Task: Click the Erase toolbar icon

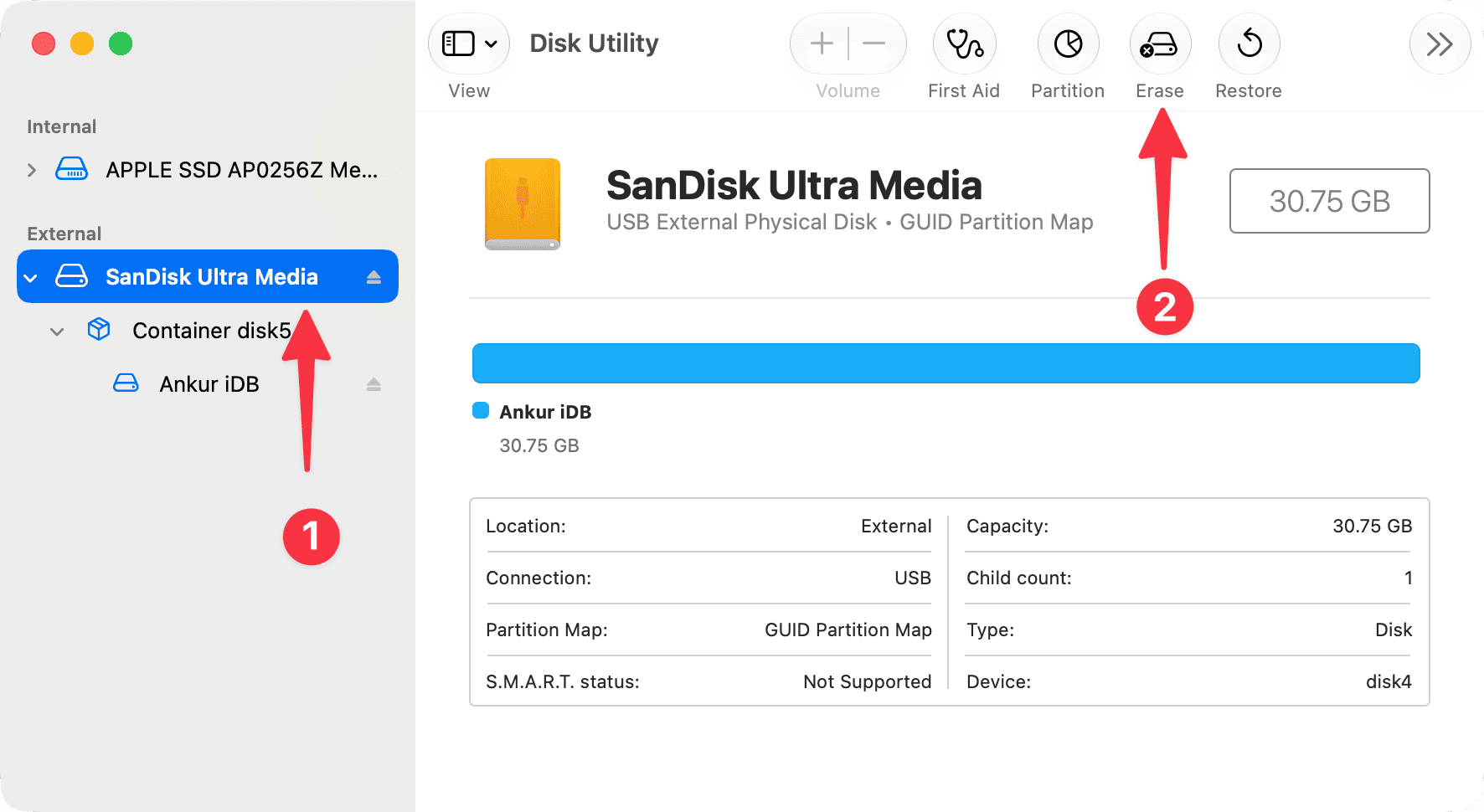Action: pos(1160,44)
